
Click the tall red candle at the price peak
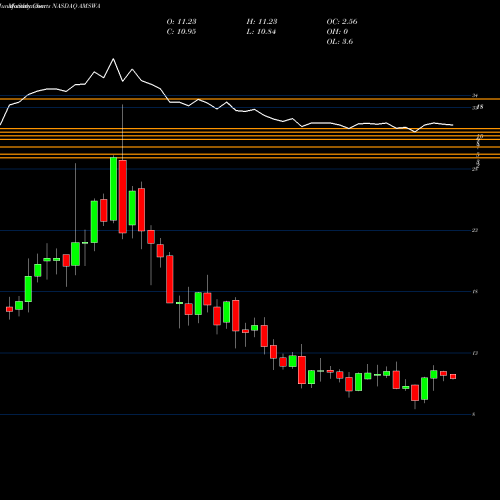(x=123, y=196)
